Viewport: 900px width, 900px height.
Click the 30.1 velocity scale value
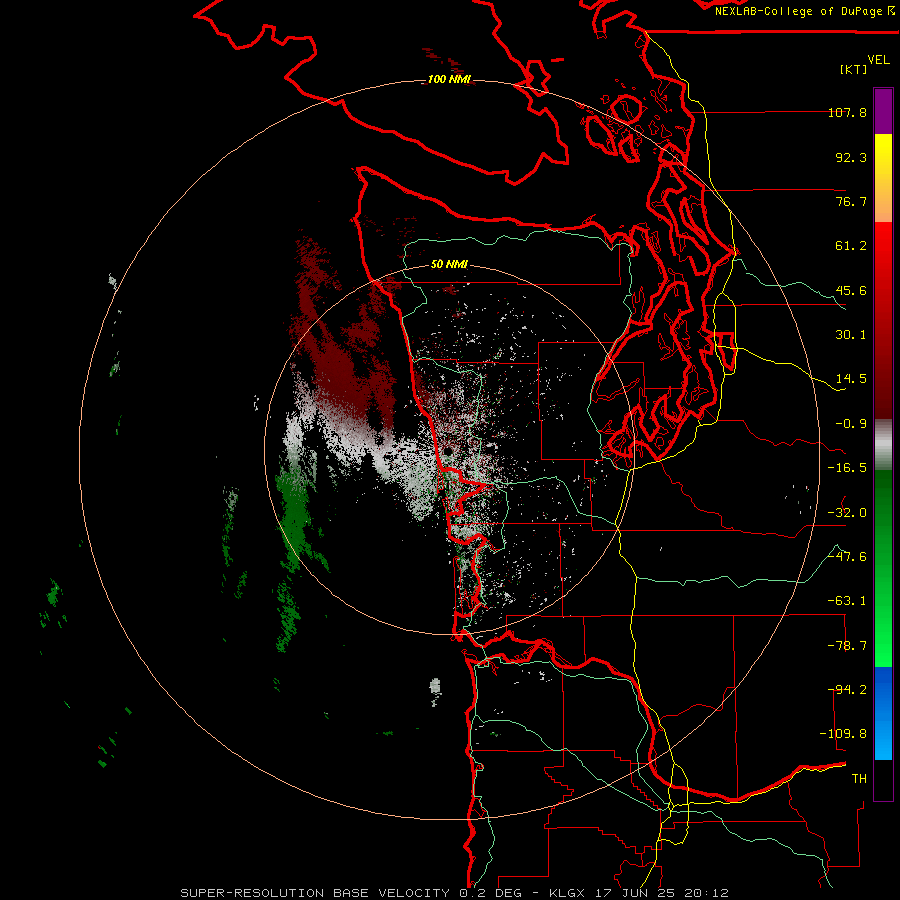pyautogui.click(x=851, y=335)
